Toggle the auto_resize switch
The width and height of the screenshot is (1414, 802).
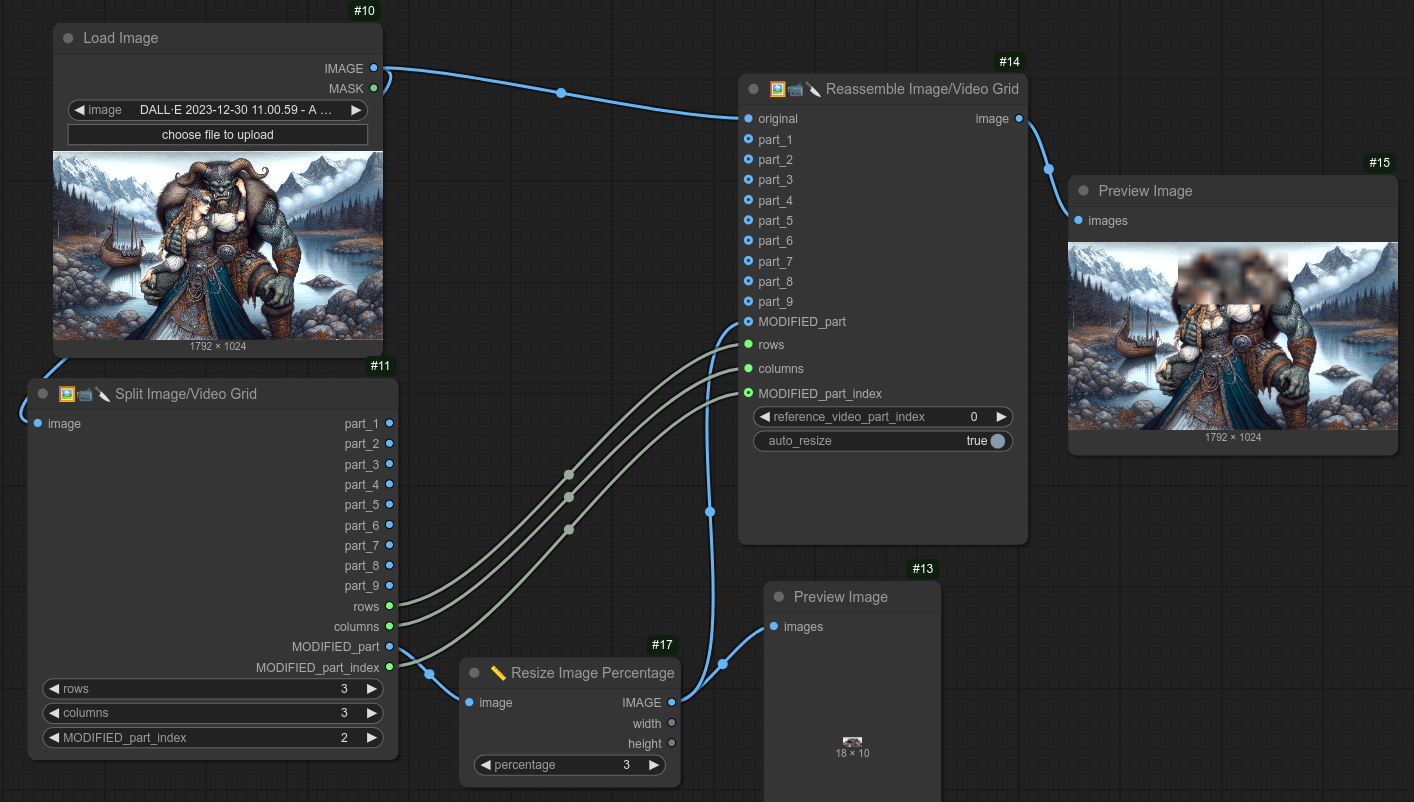[x=996, y=441]
